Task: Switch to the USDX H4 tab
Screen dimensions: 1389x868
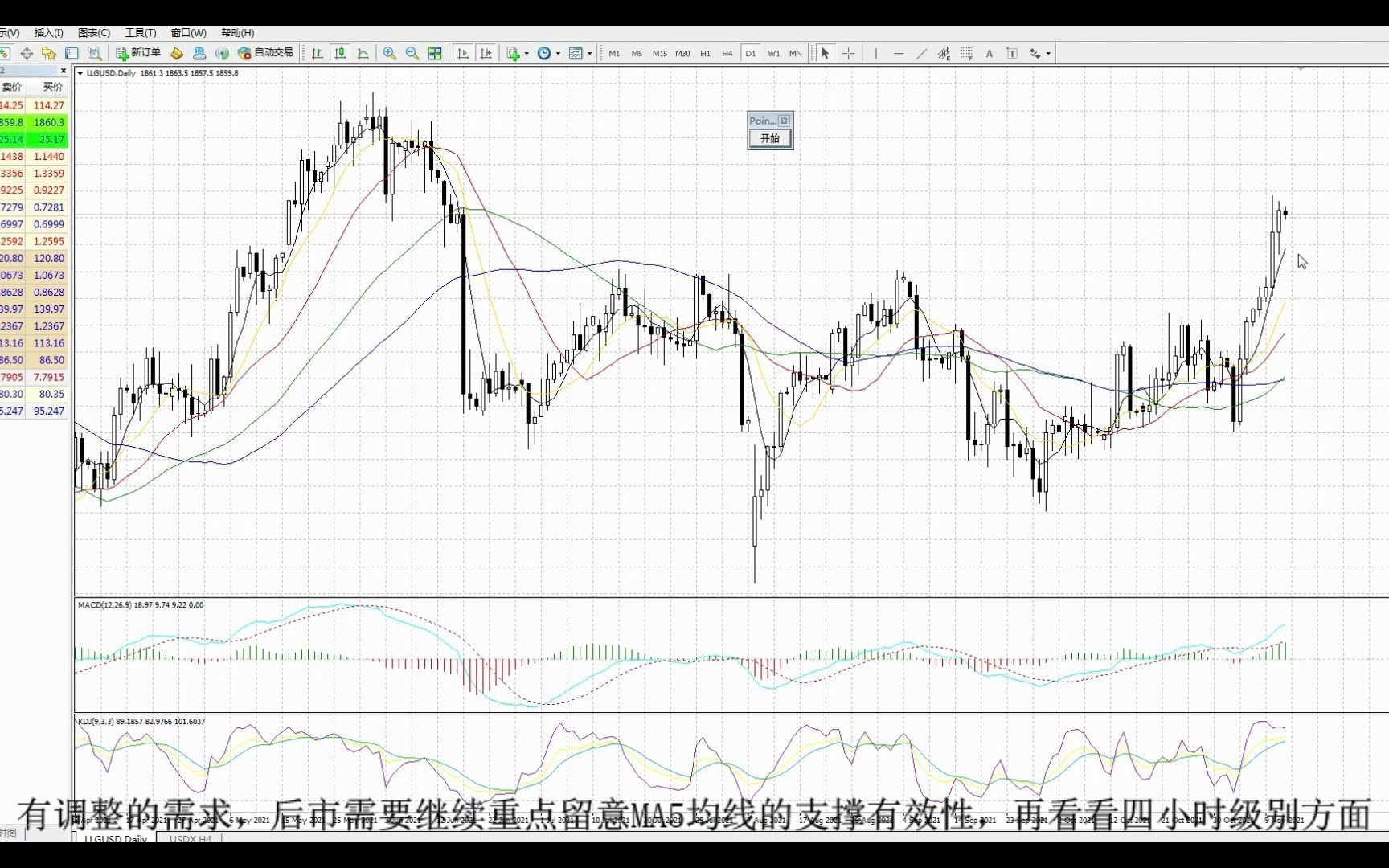Action: pyautogui.click(x=189, y=839)
